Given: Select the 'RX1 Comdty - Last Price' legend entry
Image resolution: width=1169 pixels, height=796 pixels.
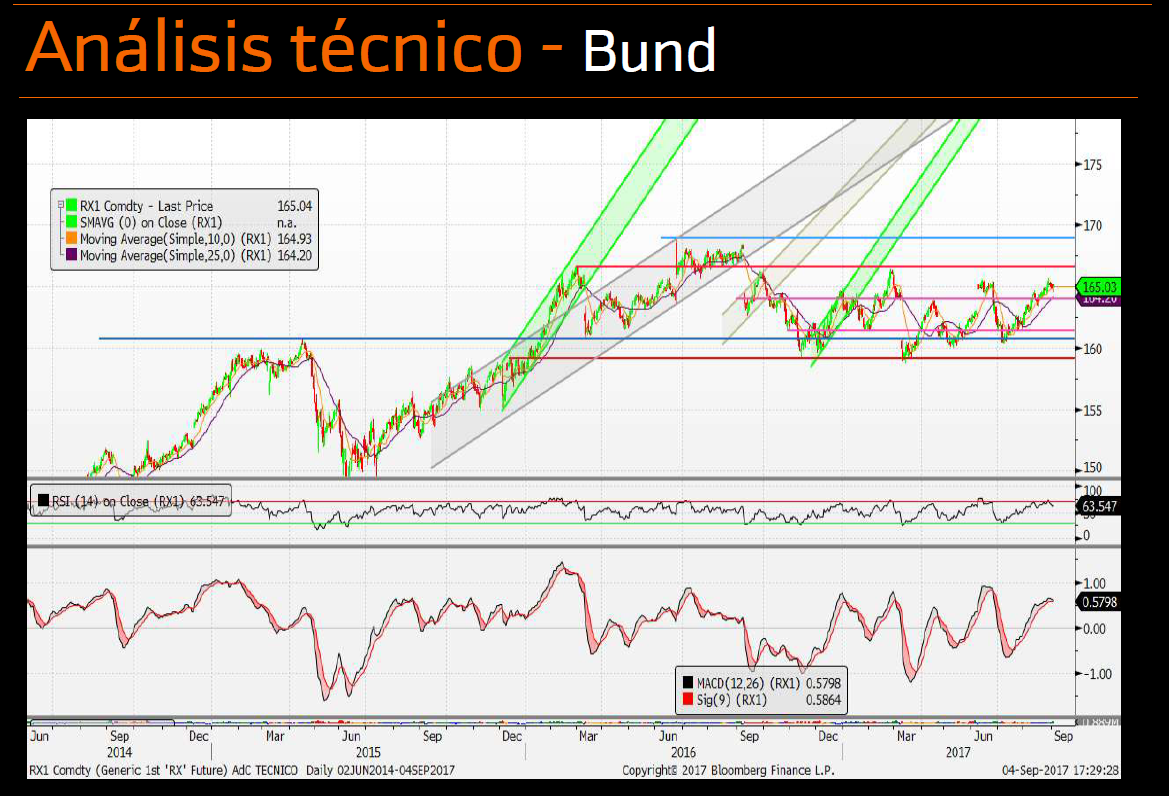Looking at the screenshot, I should pos(146,206).
